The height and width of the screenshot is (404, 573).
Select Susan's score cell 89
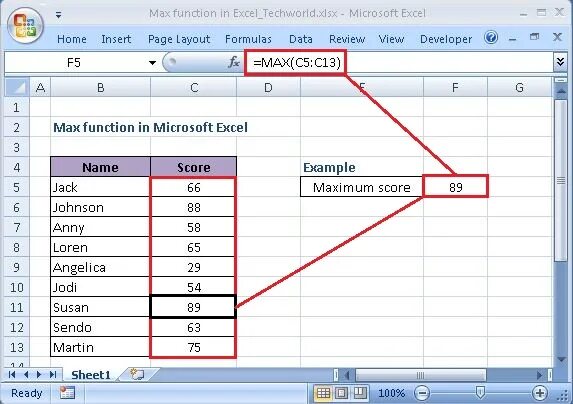[194, 307]
